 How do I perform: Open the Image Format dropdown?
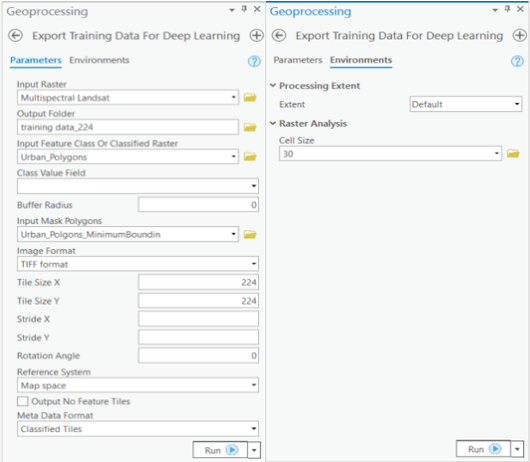click(x=138, y=264)
